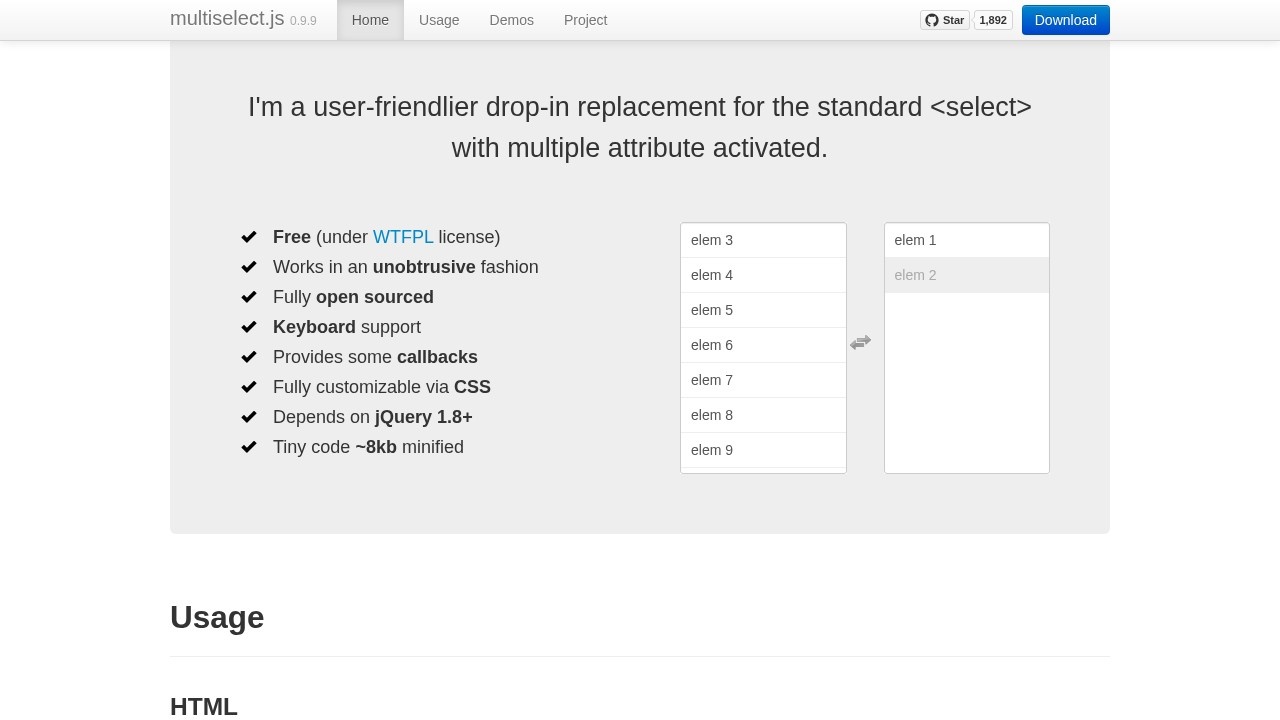Screen dimensions: 1280x720
Task: Click the checkmark next to Keyboard support
Action: point(249,327)
